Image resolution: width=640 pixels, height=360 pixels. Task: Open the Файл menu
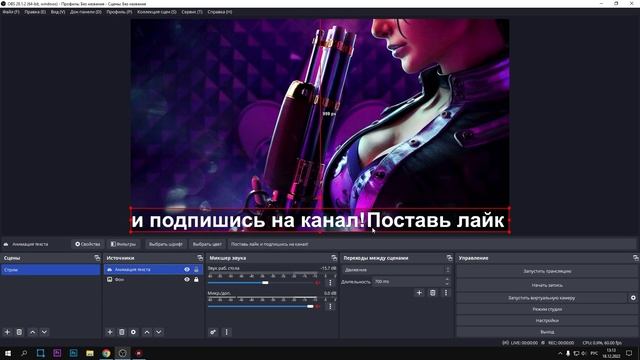click(11, 12)
